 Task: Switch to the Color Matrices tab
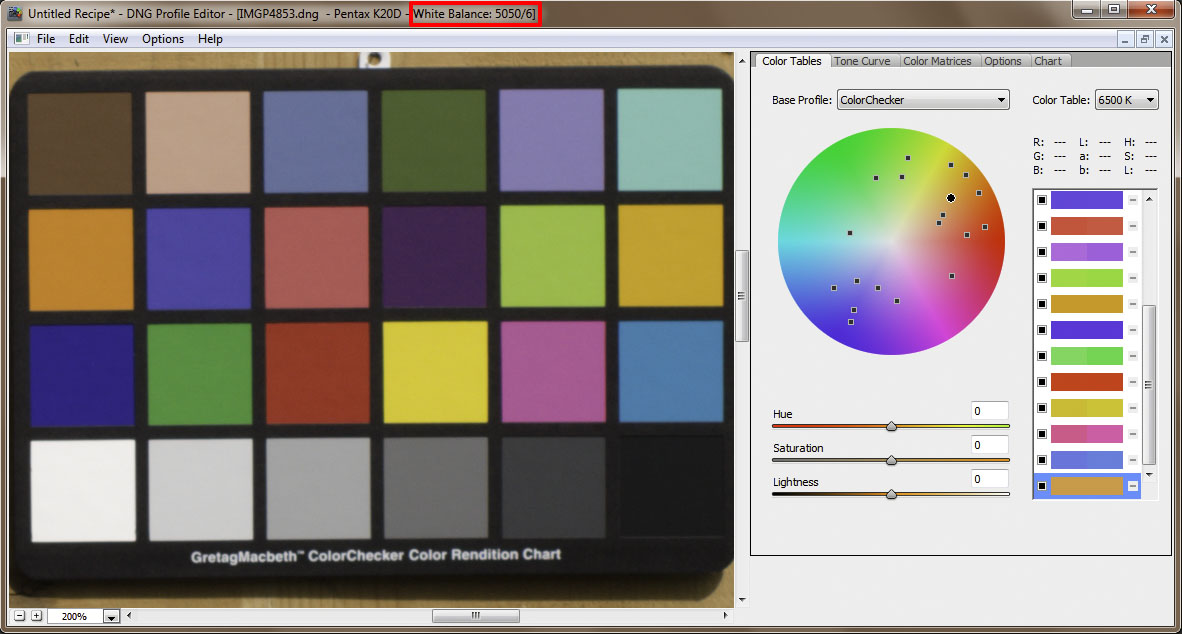point(937,61)
